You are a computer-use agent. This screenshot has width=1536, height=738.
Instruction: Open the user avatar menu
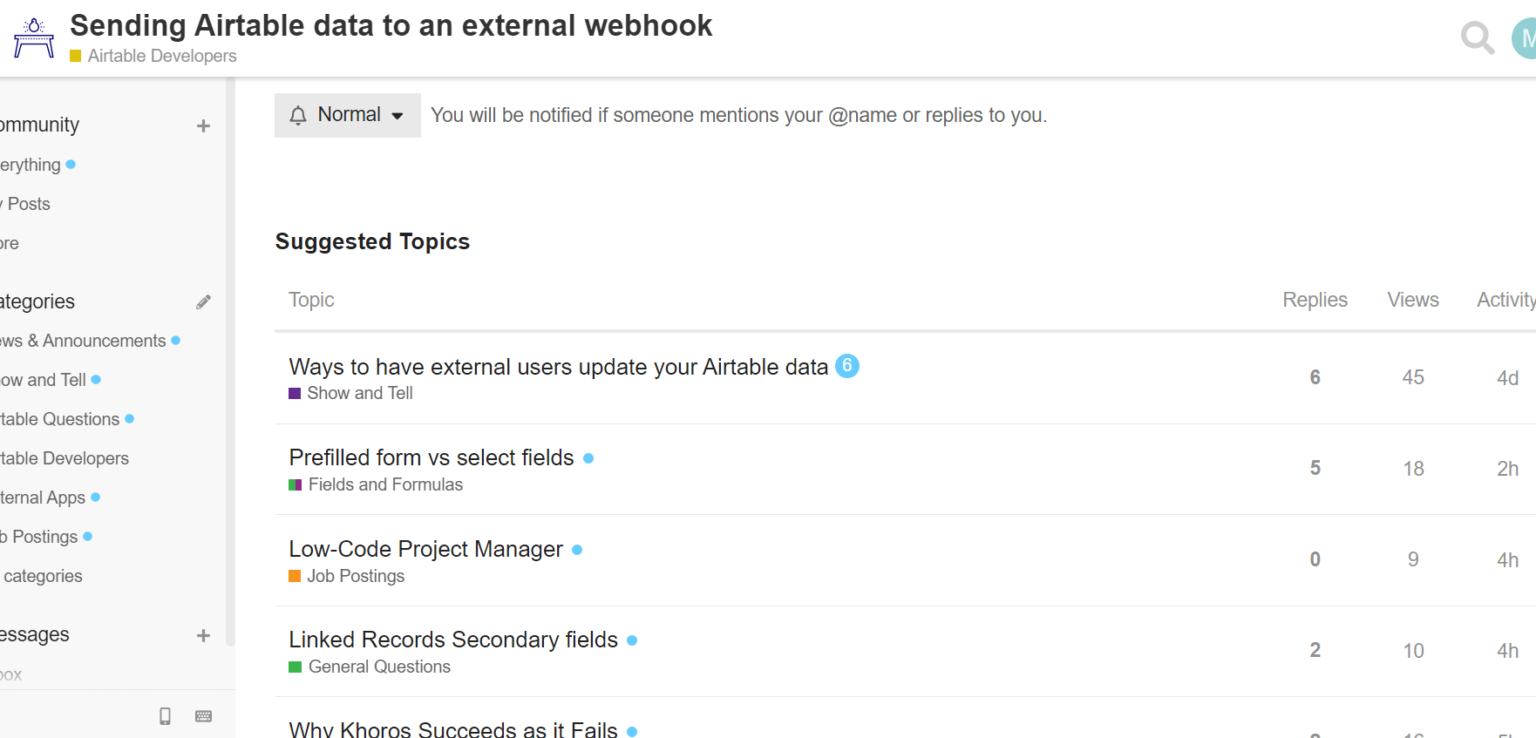(1525, 38)
